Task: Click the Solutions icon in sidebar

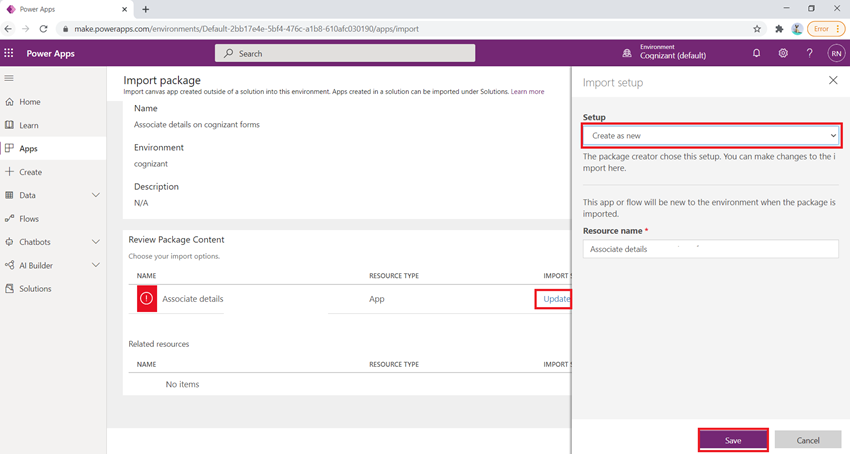Action: point(9,289)
